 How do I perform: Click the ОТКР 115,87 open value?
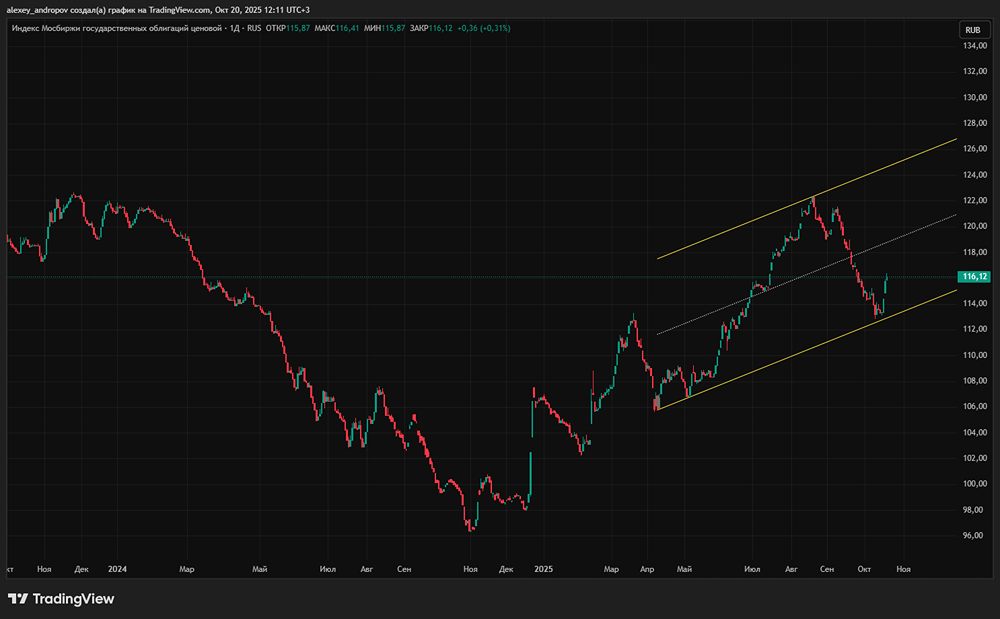(288, 28)
